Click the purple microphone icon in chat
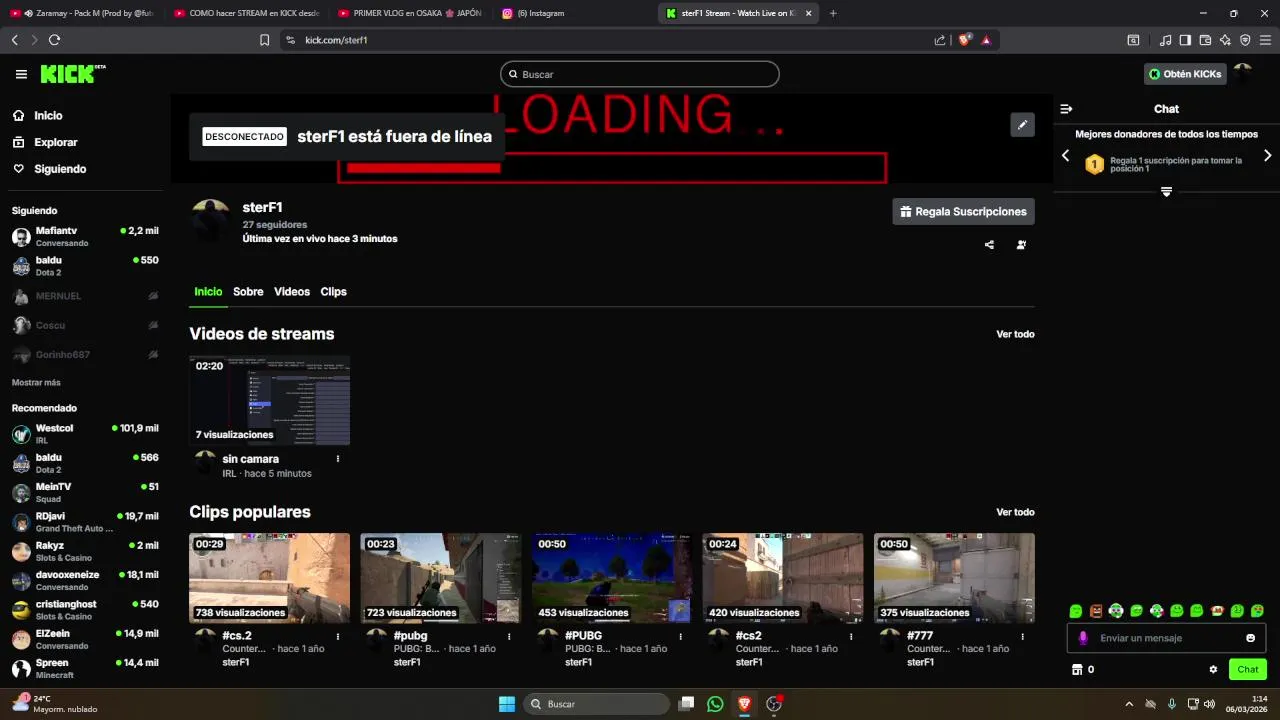Image resolution: width=1280 pixels, height=720 pixels. [x=1083, y=638]
